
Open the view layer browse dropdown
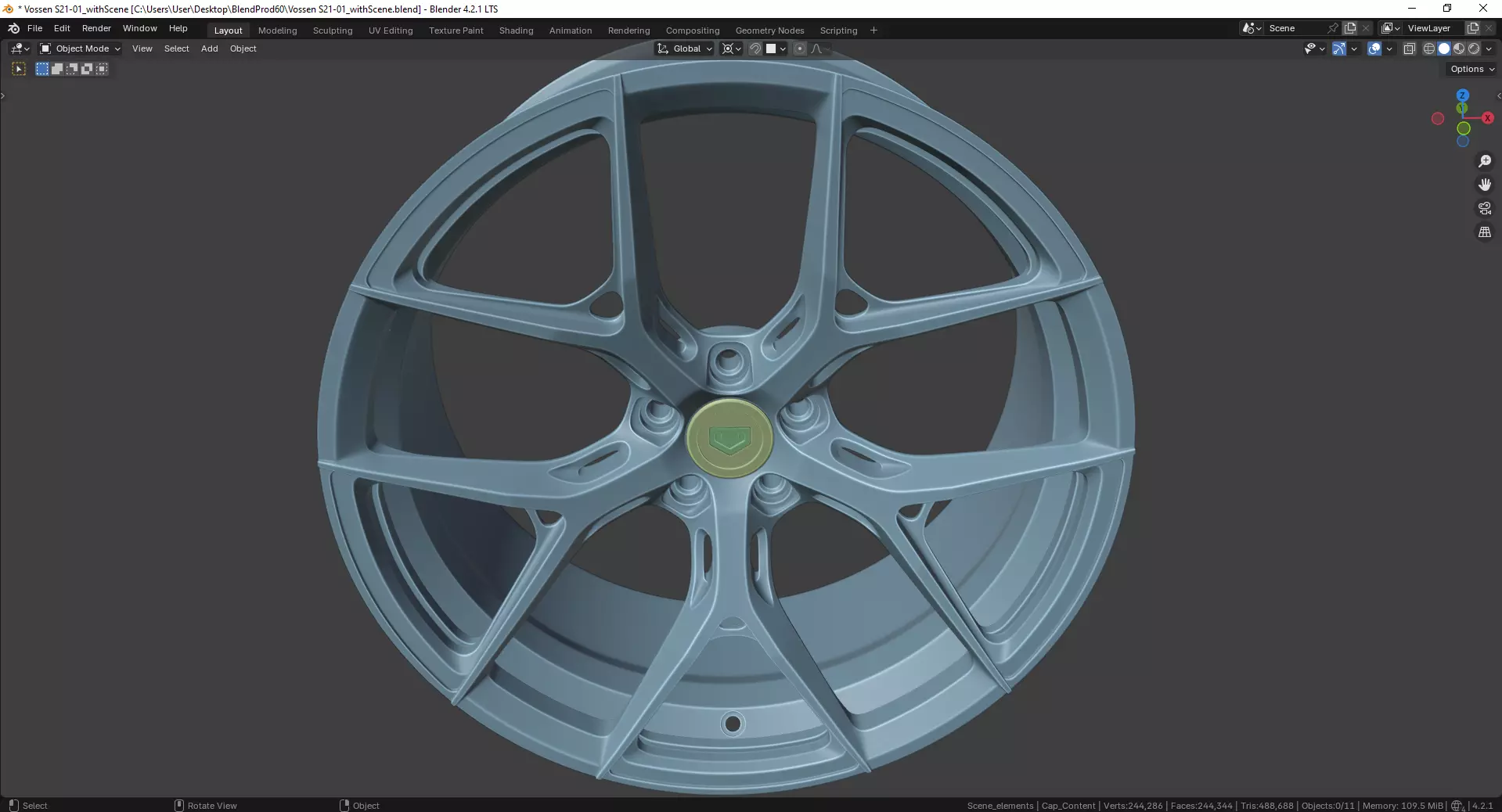point(1391,28)
